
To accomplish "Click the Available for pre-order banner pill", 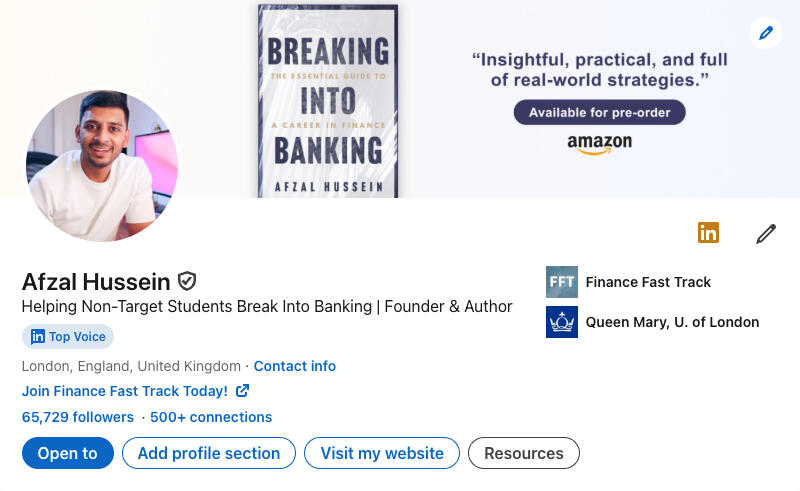I will pyautogui.click(x=600, y=112).
